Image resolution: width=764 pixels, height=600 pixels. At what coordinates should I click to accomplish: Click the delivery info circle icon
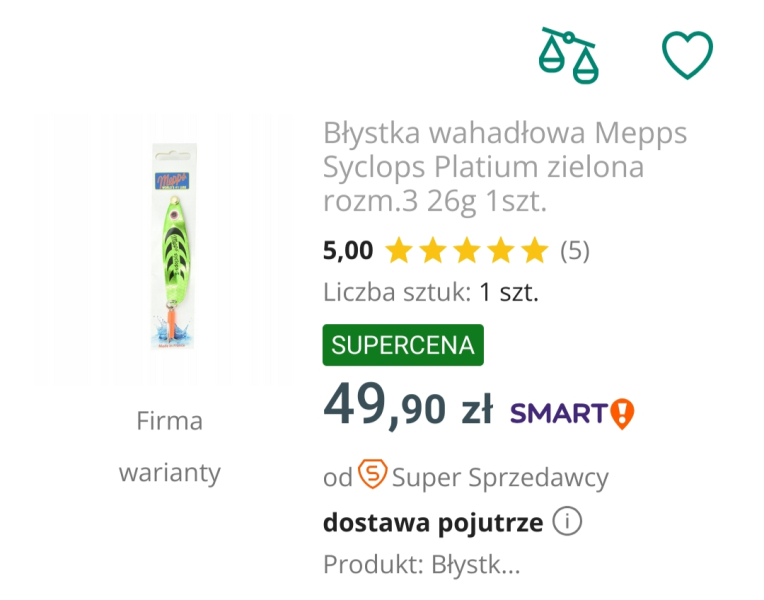tap(567, 522)
